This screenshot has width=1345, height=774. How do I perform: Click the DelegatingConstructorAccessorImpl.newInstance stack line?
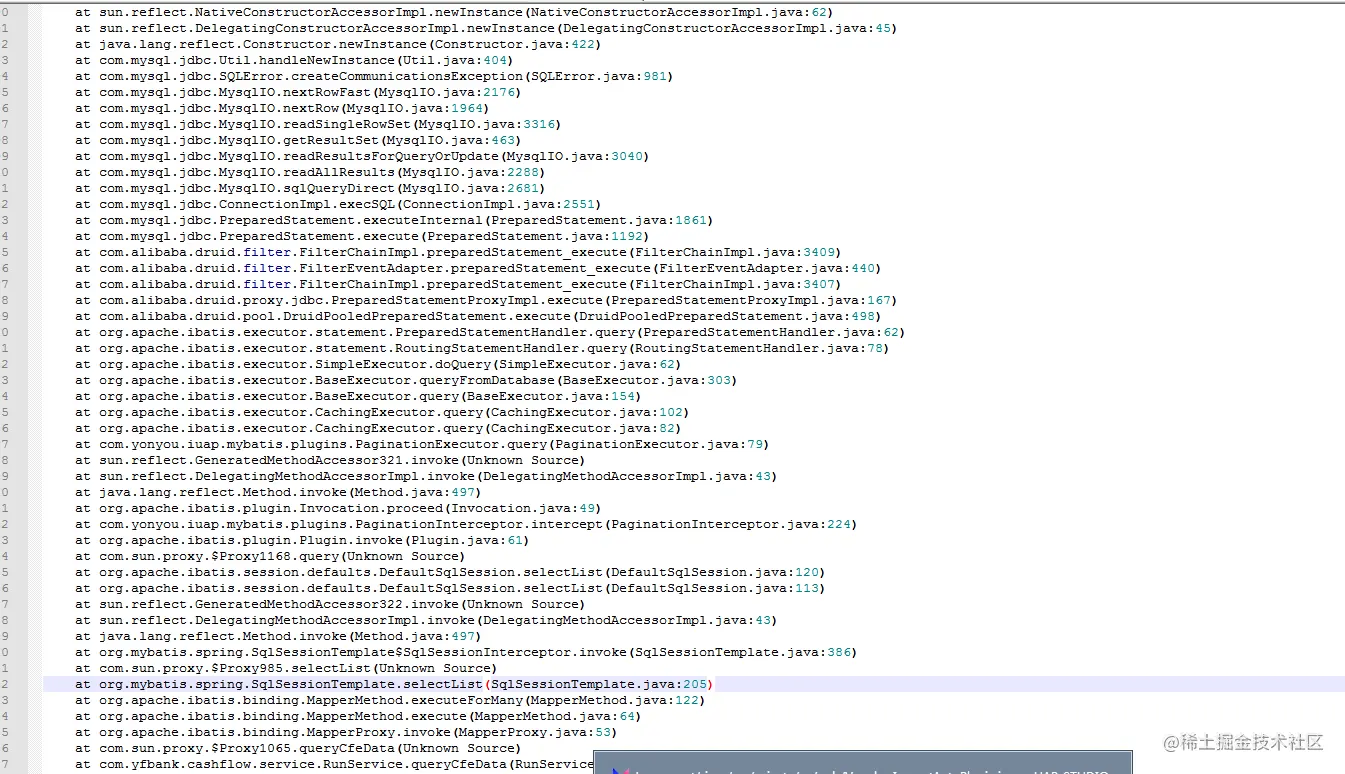click(x=486, y=28)
